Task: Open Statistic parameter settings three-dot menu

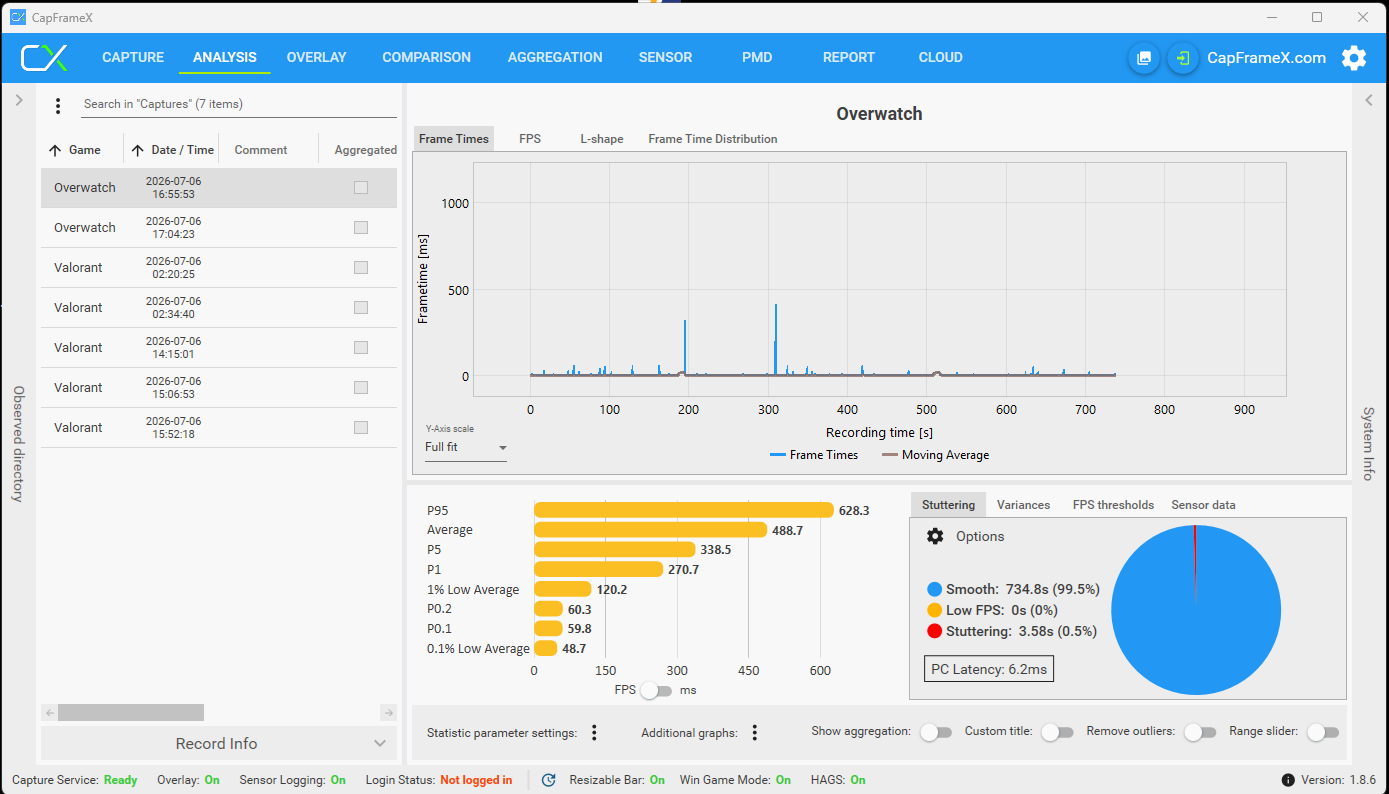Action: click(x=594, y=733)
